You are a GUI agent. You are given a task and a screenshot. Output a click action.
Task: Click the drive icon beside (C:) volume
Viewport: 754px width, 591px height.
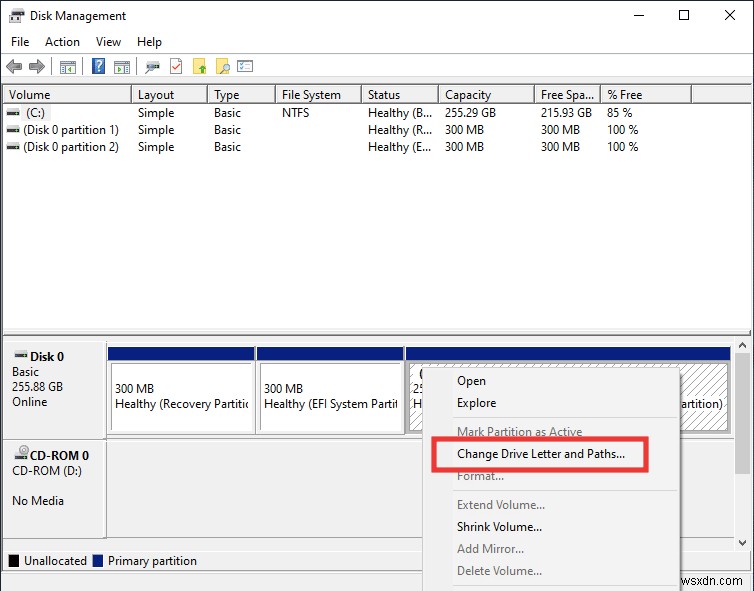[13, 113]
